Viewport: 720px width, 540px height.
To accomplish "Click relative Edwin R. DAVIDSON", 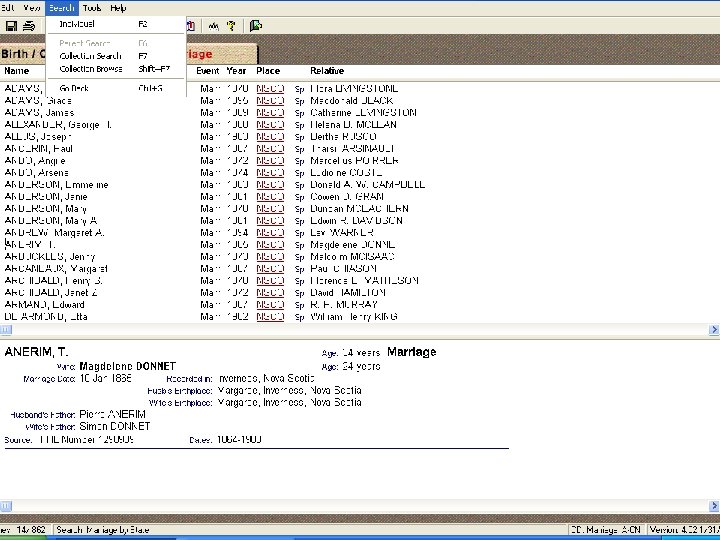I will point(356,221).
